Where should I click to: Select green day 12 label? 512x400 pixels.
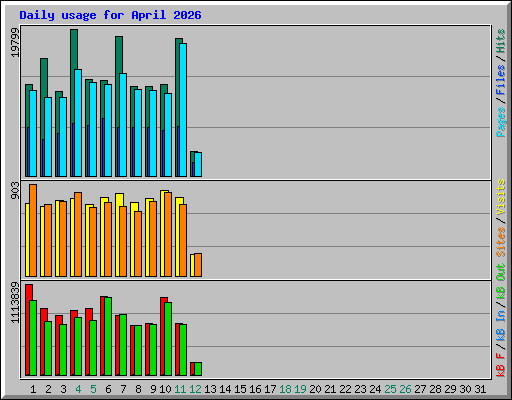[195, 389]
